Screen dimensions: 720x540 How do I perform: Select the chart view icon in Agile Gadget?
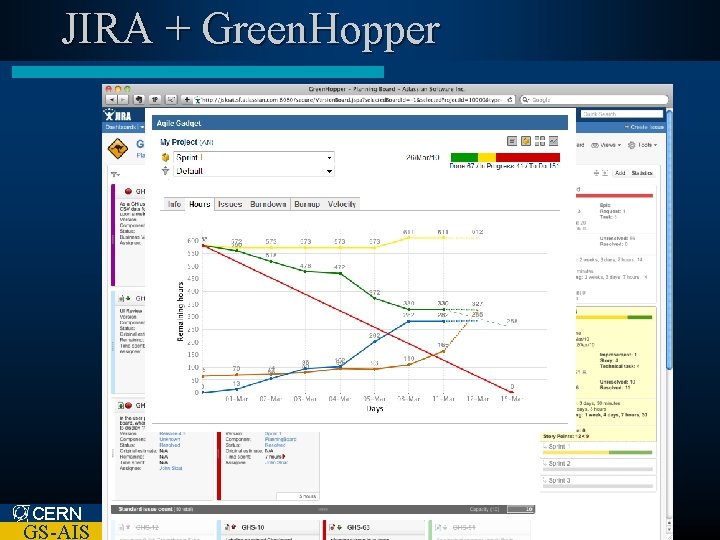(x=554, y=141)
